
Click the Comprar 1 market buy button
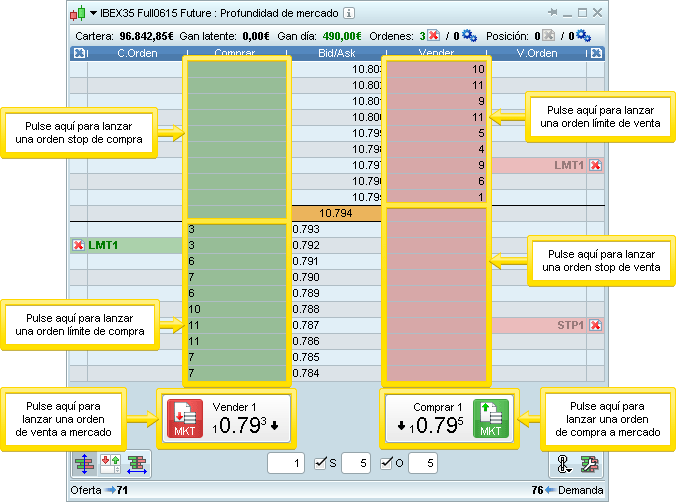pos(449,418)
